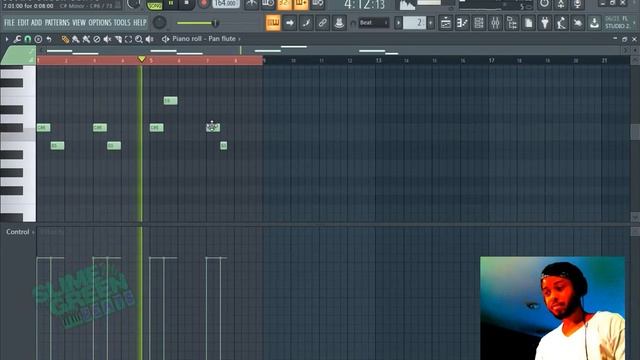The image size is (640, 360).
Task: Open the Piano roll view icon
Action: [x=462, y=23]
